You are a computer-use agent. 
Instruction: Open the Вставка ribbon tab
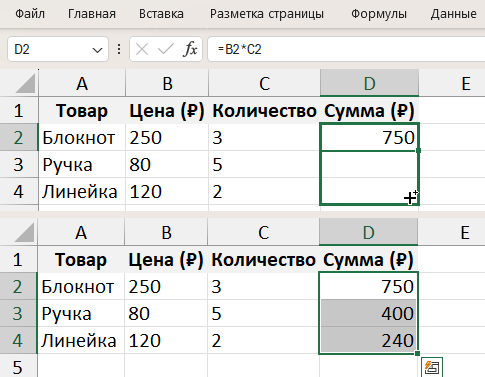click(x=161, y=14)
